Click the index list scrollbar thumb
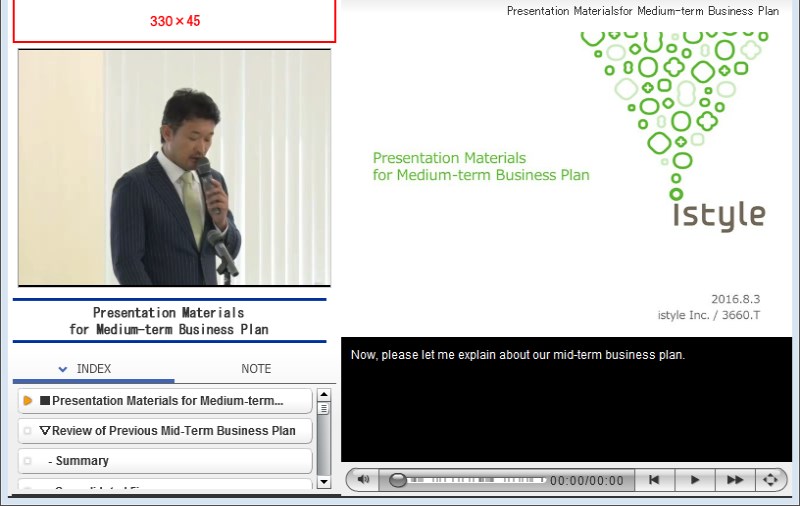 coord(323,409)
